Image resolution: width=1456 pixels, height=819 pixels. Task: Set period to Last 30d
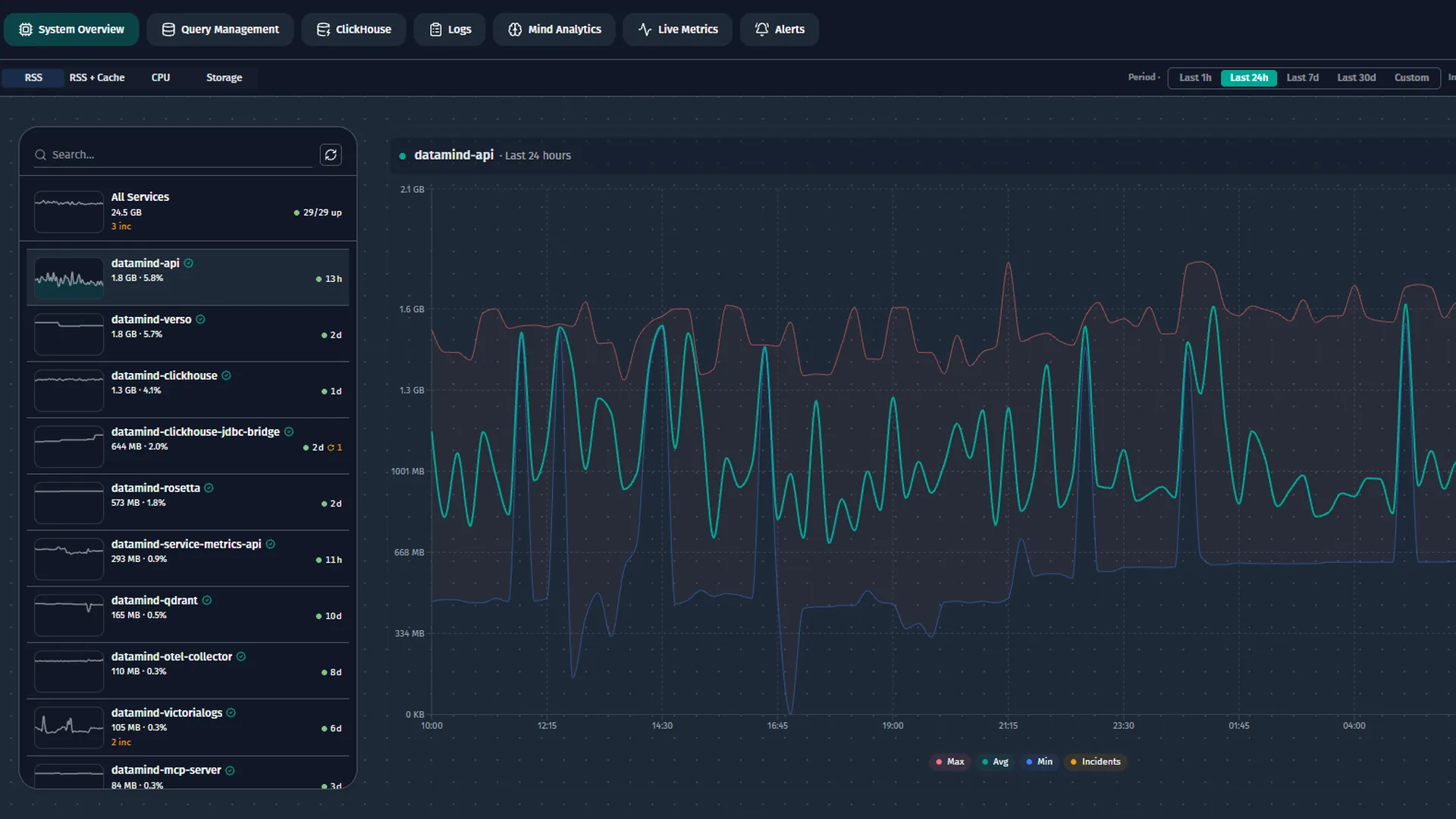[x=1357, y=77]
